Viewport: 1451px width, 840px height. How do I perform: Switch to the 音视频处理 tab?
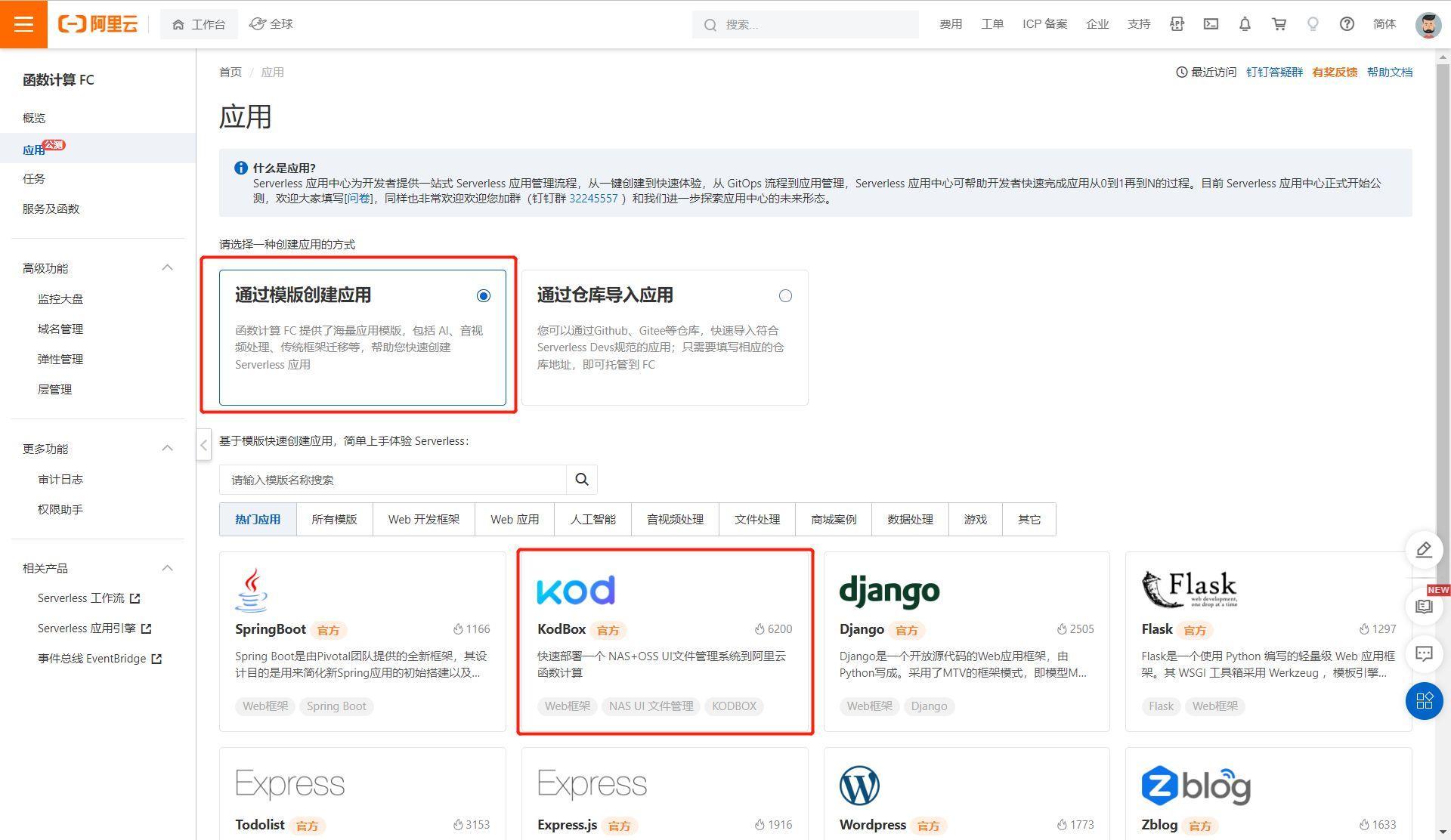[x=675, y=520]
